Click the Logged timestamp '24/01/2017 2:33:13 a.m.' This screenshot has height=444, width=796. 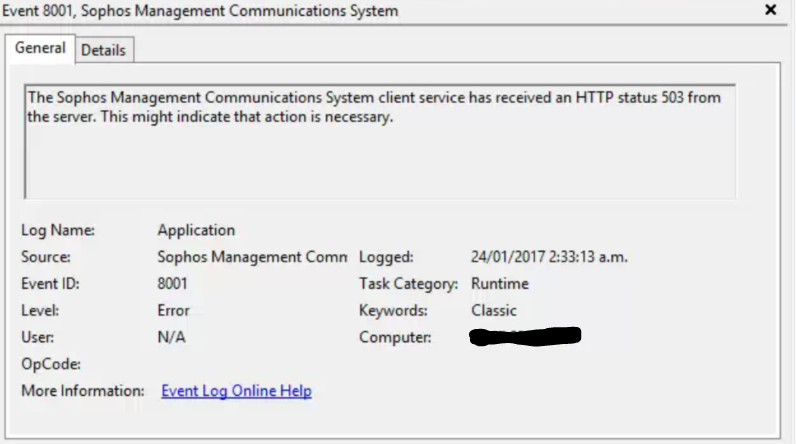tap(549, 257)
